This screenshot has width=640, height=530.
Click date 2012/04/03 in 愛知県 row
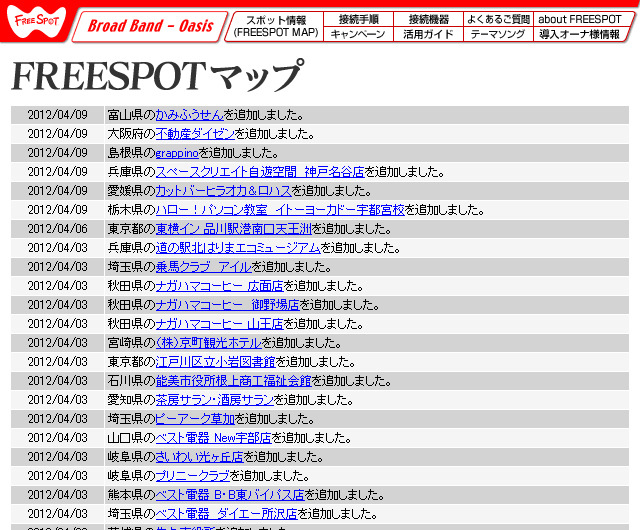point(58,400)
